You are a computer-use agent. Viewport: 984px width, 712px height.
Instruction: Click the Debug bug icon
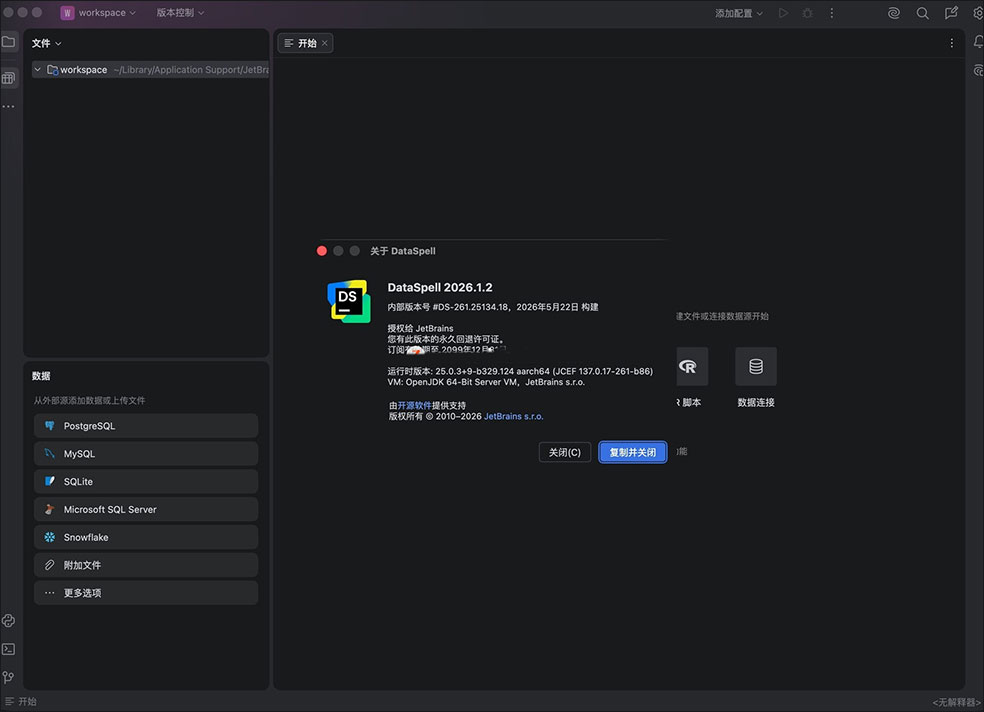pos(808,13)
